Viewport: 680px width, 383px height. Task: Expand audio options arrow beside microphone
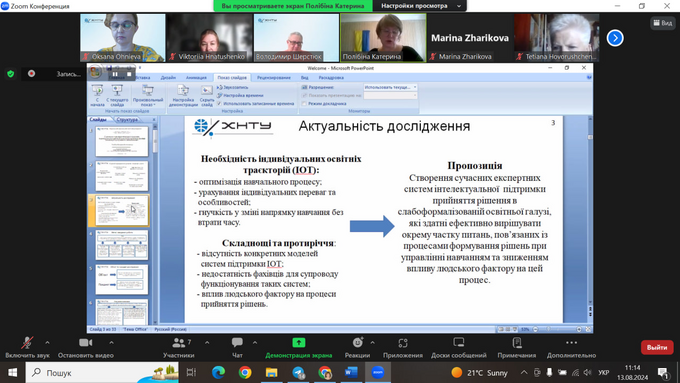click(47, 343)
